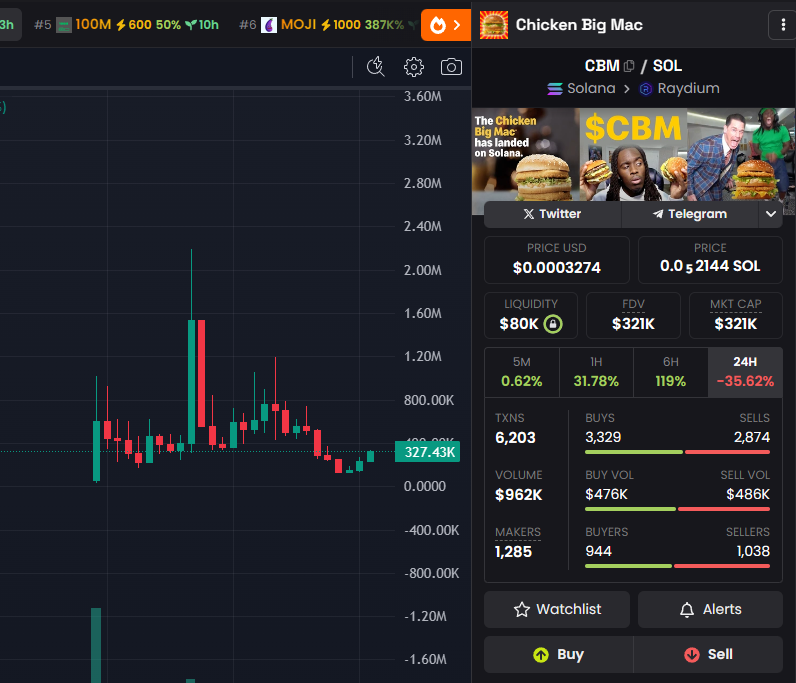Image resolution: width=796 pixels, height=683 pixels.
Task: Click the Sell button
Action: 708,654
